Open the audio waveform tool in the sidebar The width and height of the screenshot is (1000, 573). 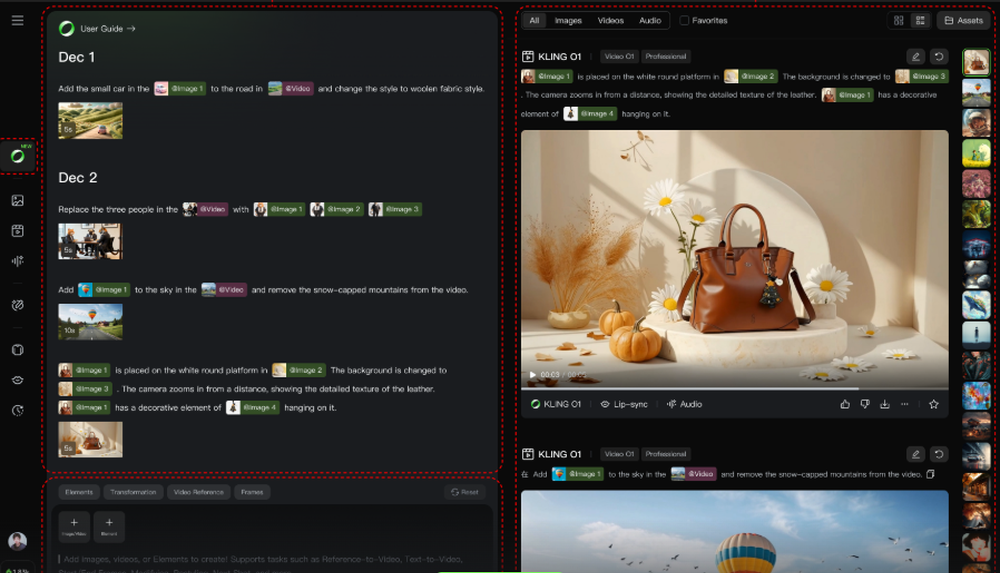point(18,260)
